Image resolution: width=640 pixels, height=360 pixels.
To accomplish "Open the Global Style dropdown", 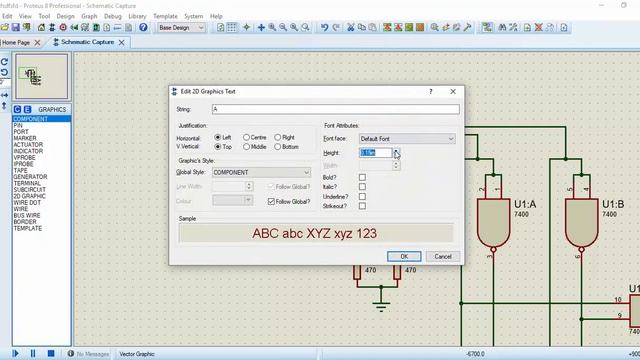I will click(261, 172).
